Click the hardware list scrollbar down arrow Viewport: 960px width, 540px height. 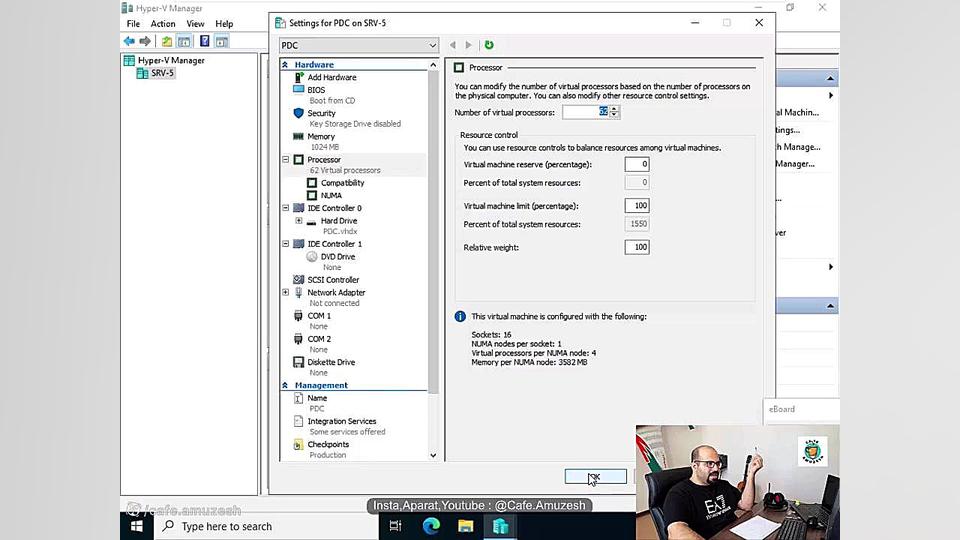[x=433, y=456]
